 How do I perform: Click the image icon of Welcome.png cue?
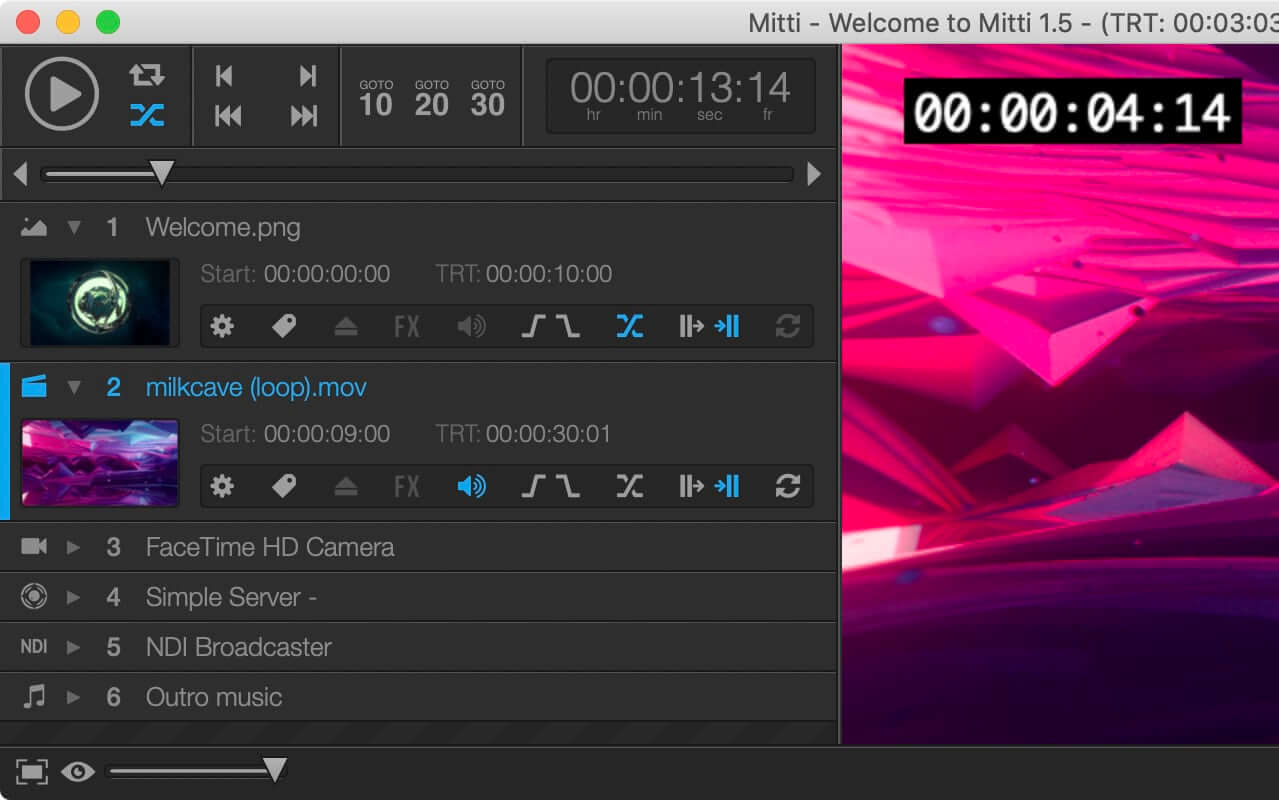[x=34, y=228]
